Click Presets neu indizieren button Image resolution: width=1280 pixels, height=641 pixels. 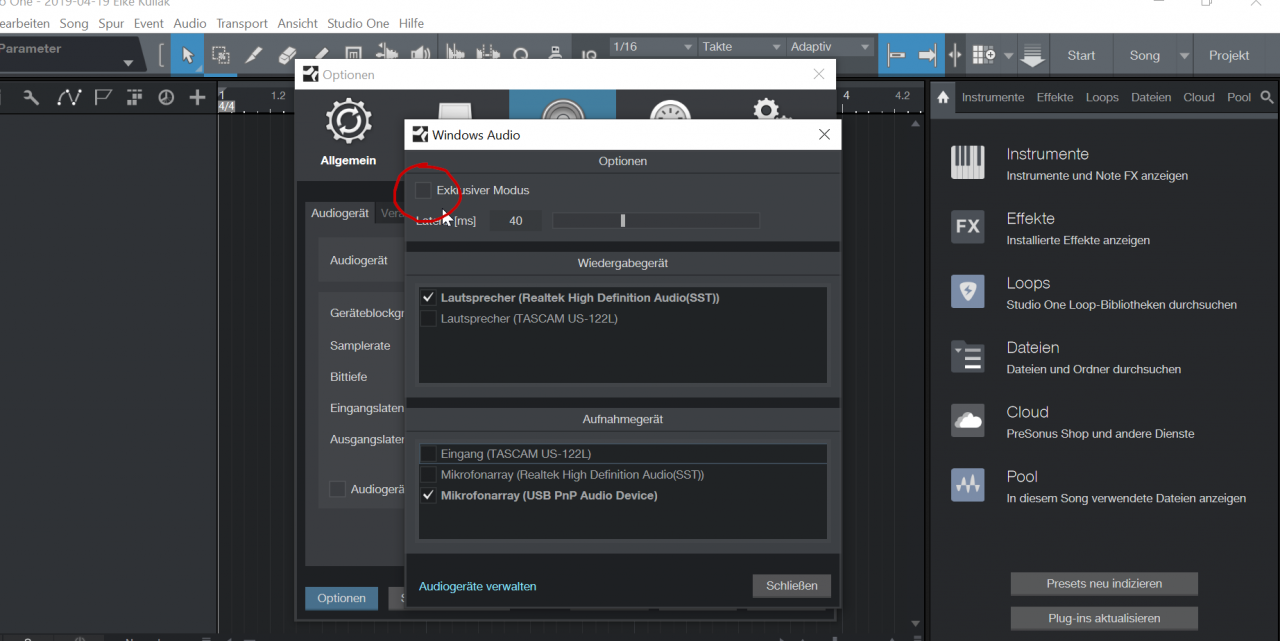tap(1104, 583)
